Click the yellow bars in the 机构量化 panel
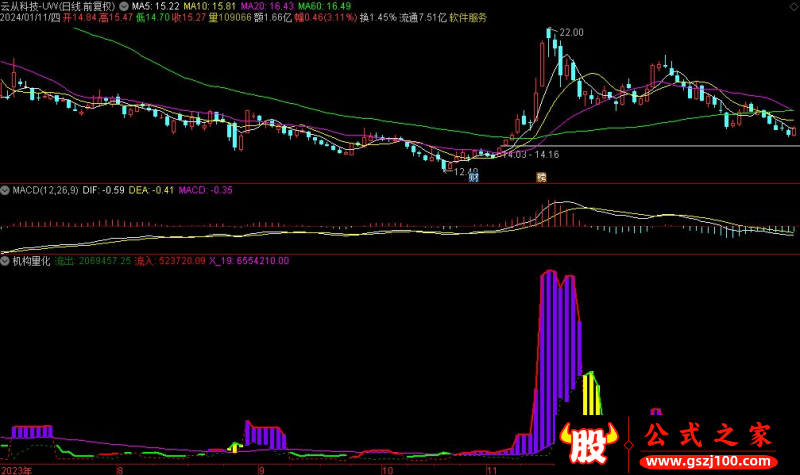800x475 pixels. coord(591,394)
